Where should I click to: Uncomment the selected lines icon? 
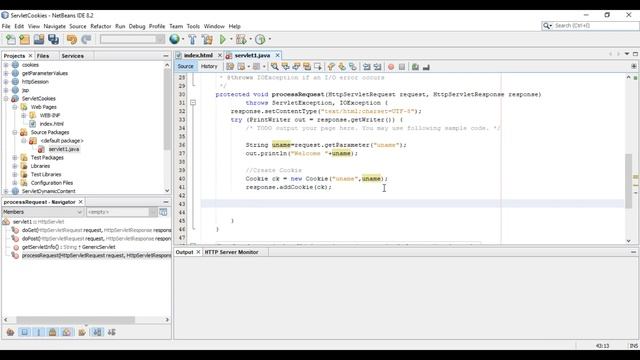426,67
